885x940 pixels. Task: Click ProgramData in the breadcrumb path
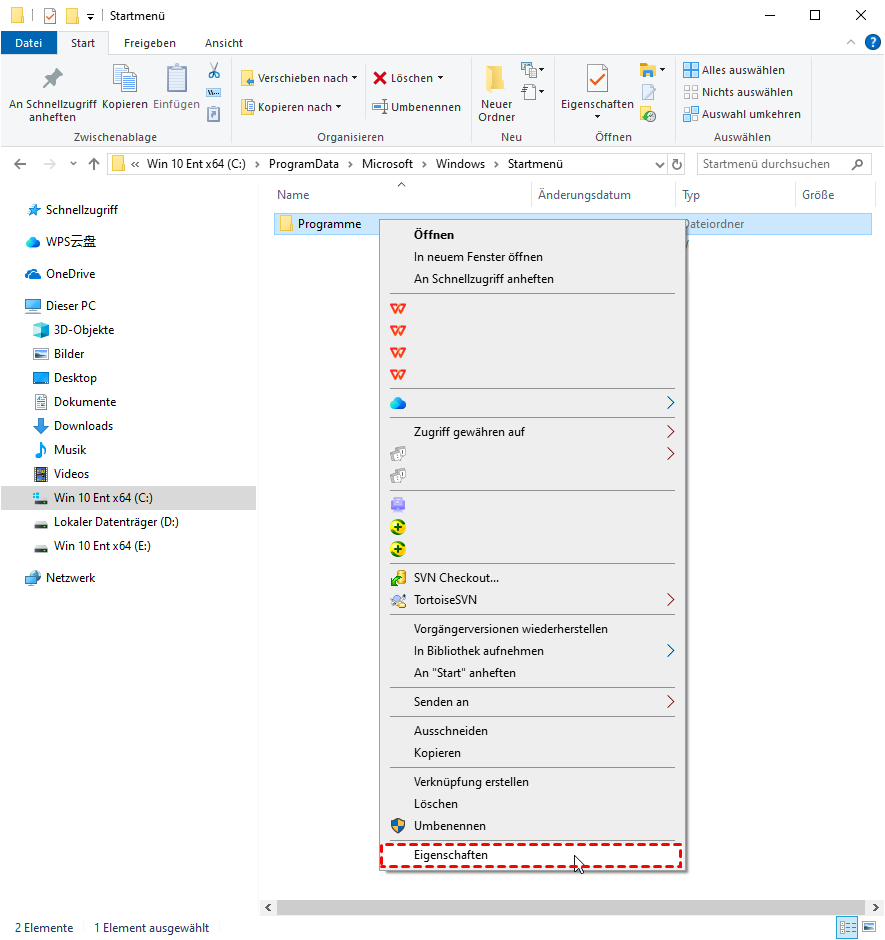click(303, 164)
